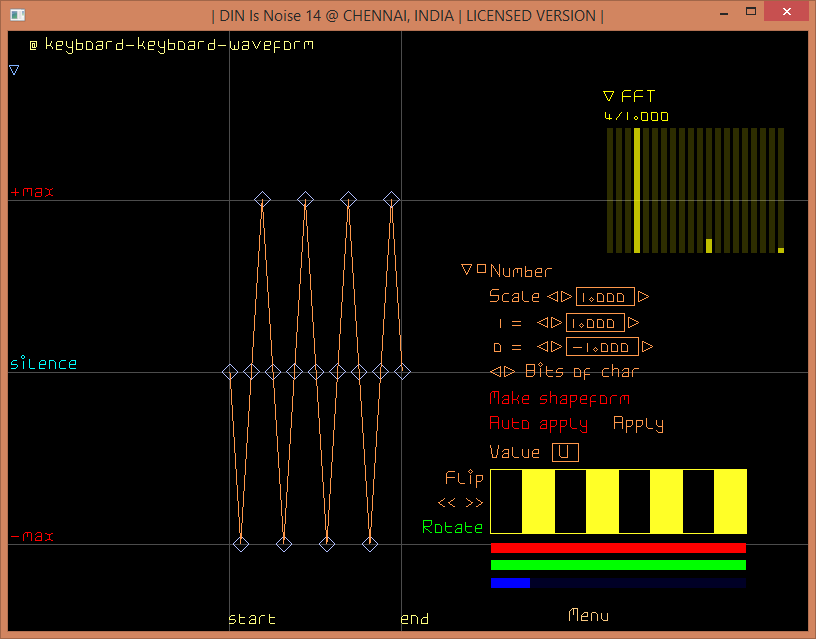Click the blue triangle under the waveform title
816x639 pixels.
(x=14, y=70)
